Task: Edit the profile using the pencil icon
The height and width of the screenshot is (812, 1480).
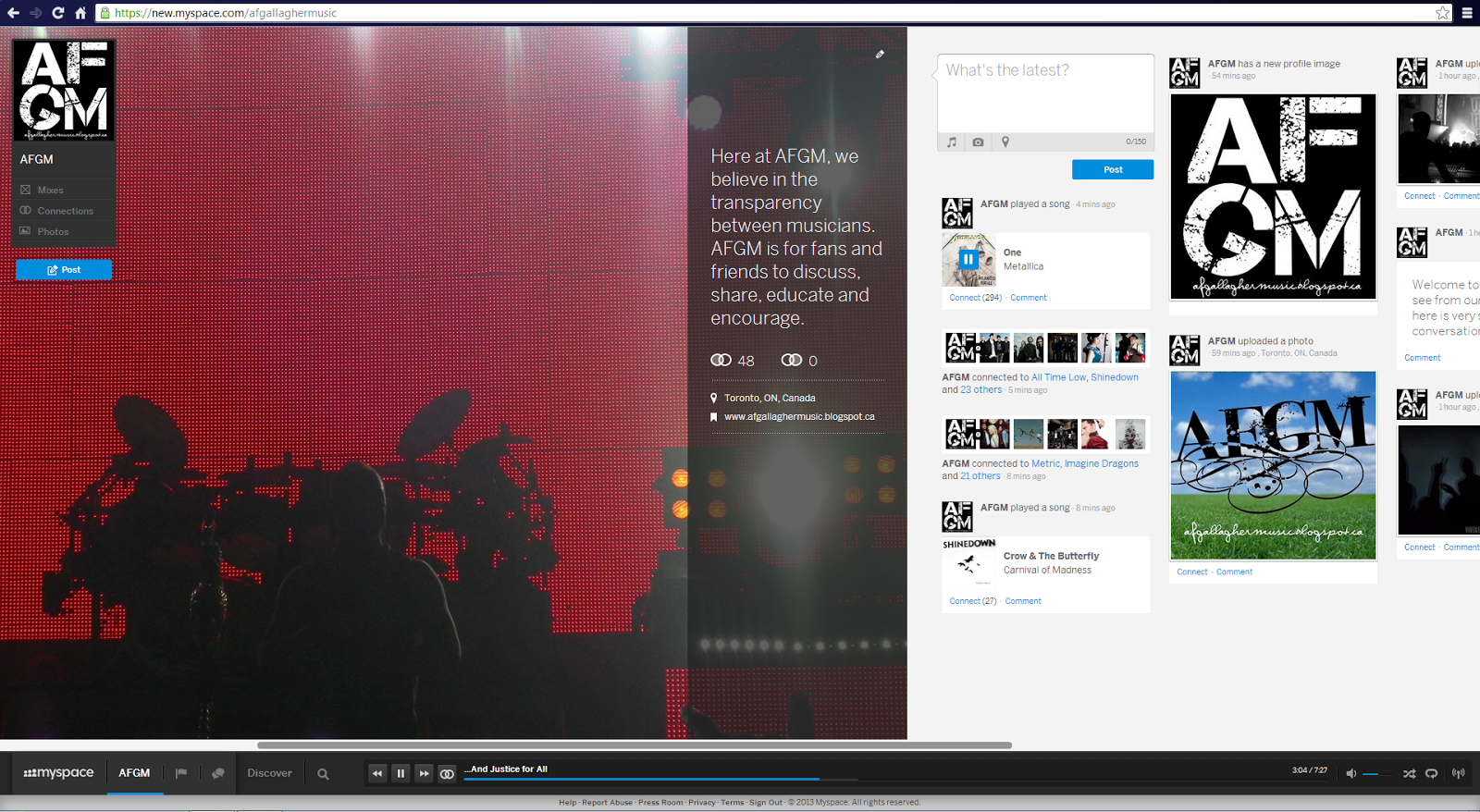Action: pos(880,55)
